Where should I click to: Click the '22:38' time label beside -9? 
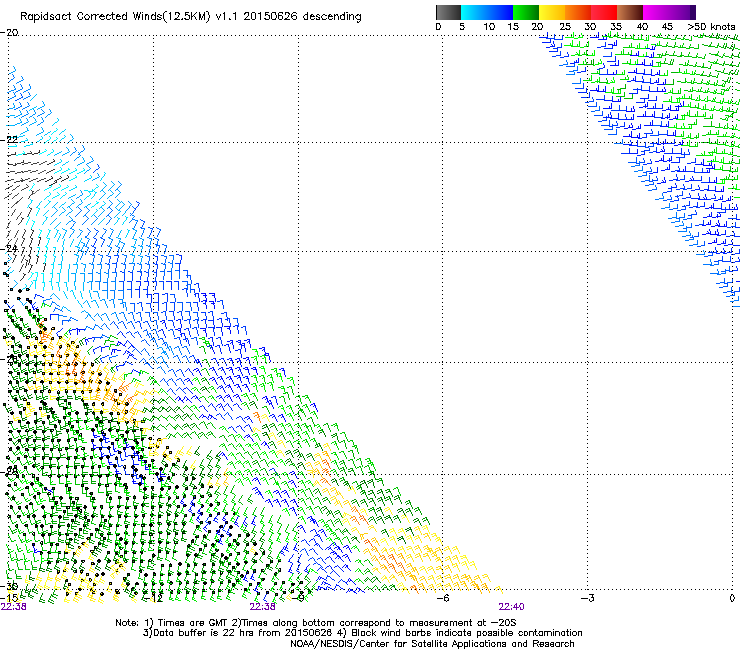pos(262,607)
